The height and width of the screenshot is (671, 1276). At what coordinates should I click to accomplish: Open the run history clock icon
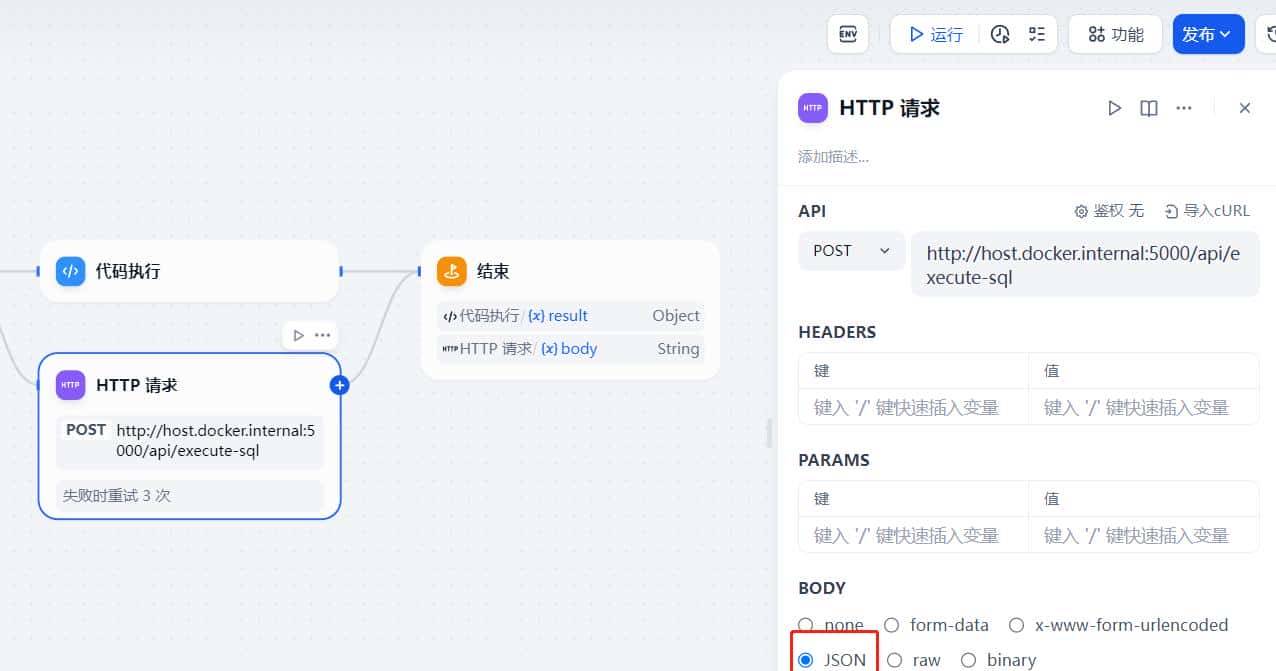pyautogui.click(x=1000, y=33)
